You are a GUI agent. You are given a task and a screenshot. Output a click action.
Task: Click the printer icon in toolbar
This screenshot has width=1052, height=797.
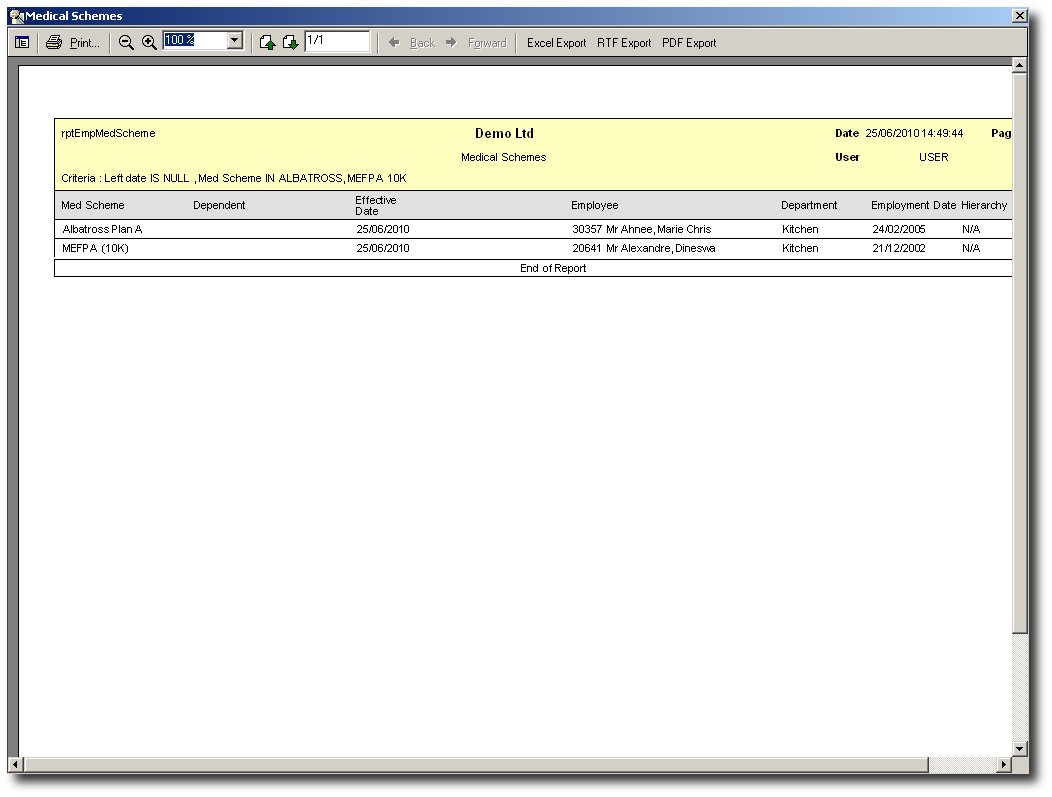(54, 43)
